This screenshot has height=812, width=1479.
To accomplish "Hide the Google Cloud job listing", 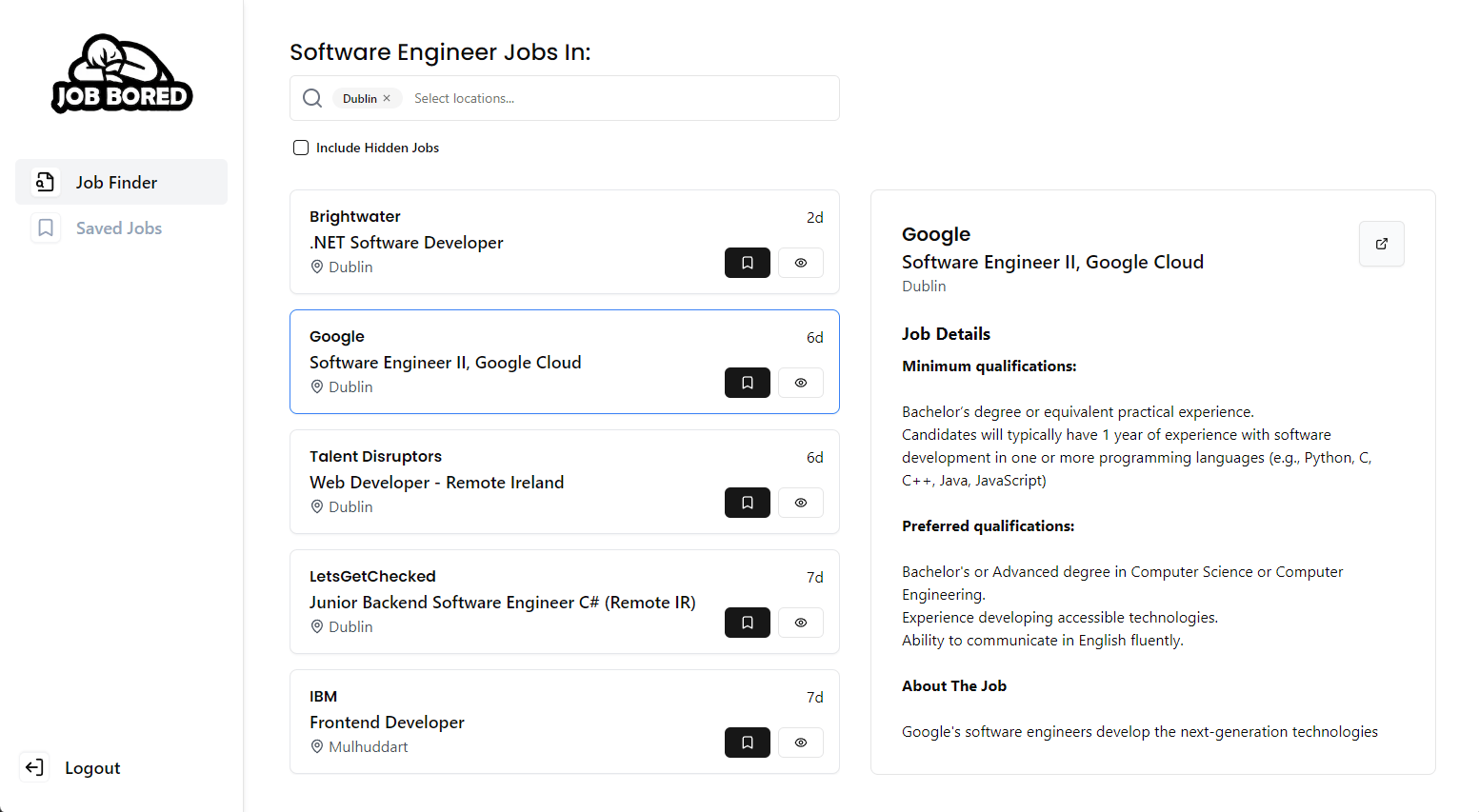I will [801, 383].
